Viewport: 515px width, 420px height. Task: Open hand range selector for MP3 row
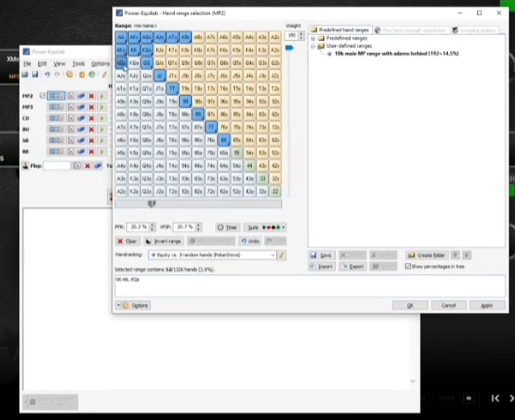click(56, 107)
